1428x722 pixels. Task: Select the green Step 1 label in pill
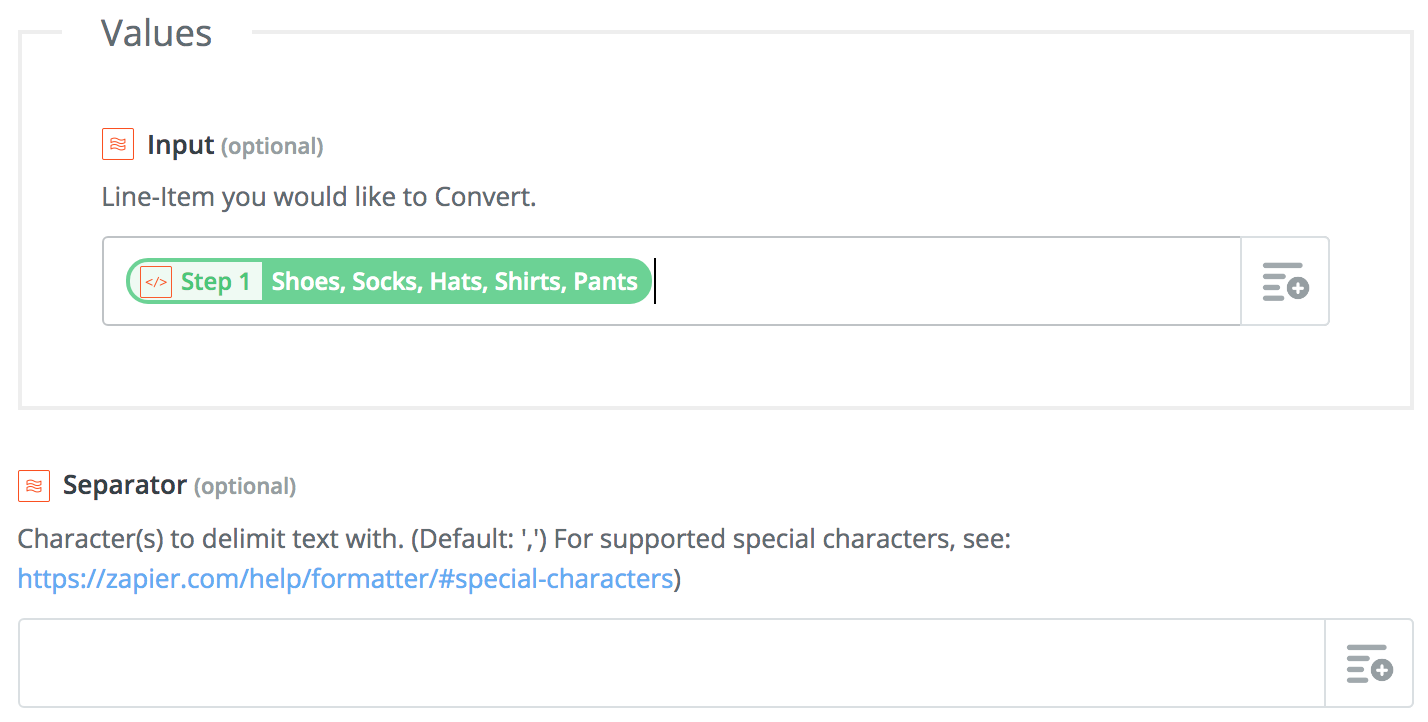click(x=215, y=282)
